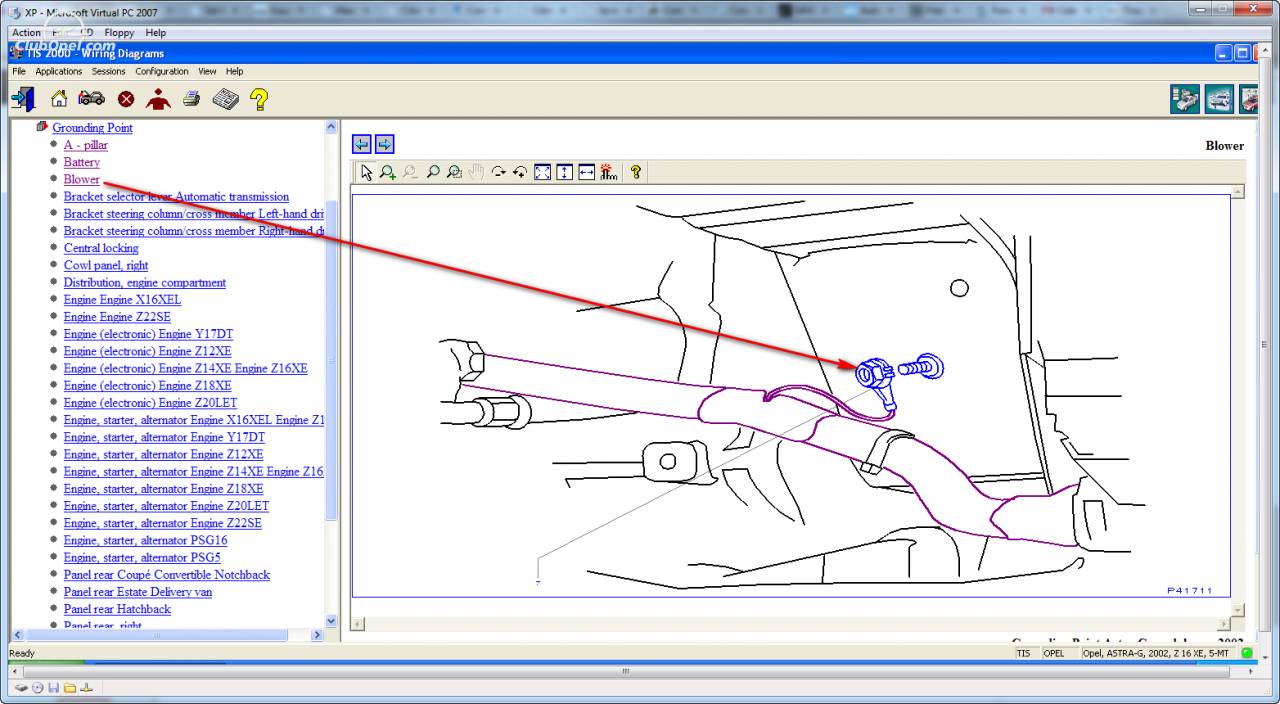This screenshot has height=704, width=1280.
Task: Toggle the hotspot highlight icon
Action: click(x=608, y=172)
